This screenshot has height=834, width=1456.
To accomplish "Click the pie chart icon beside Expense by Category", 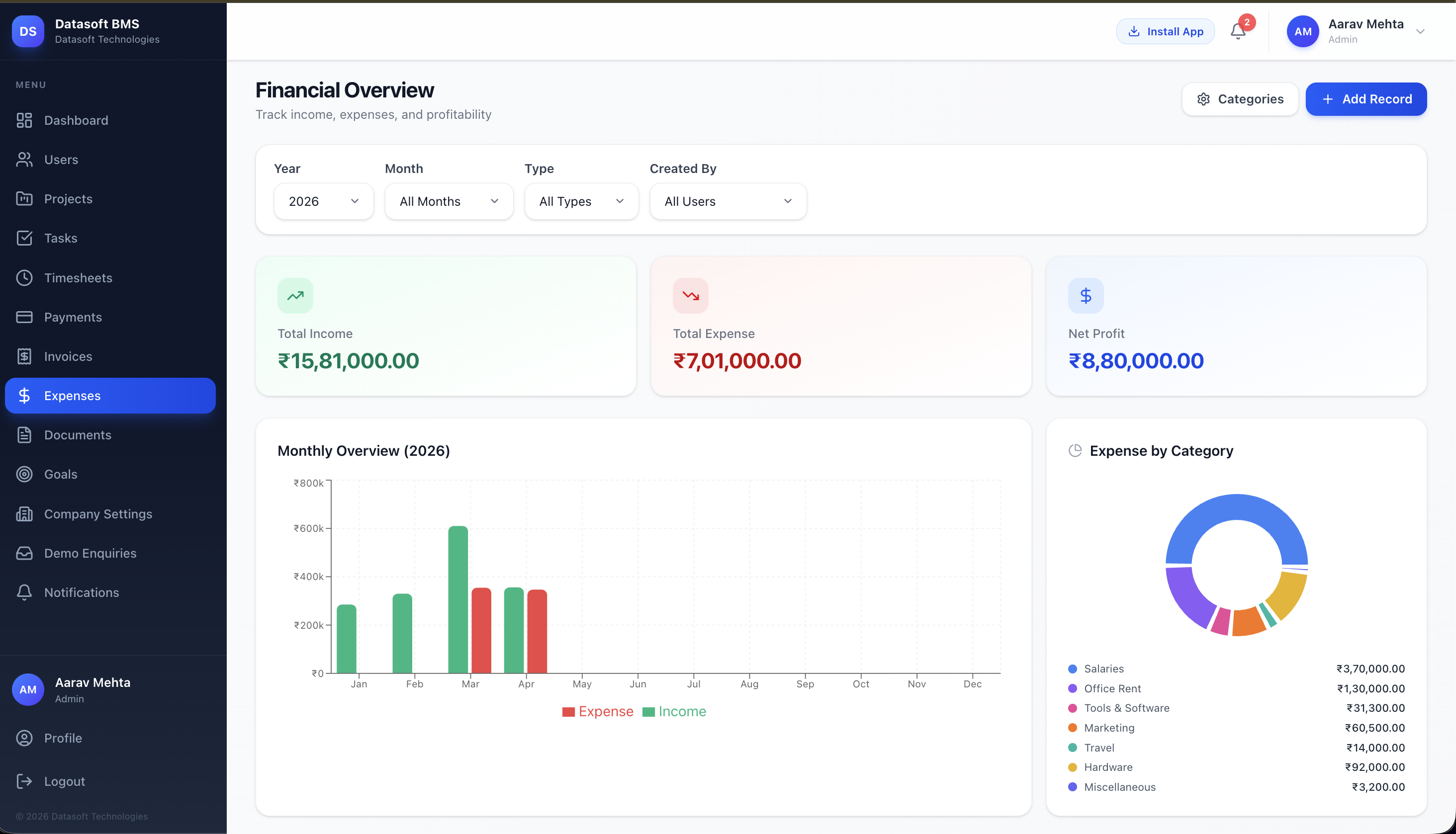I will coord(1075,451).
